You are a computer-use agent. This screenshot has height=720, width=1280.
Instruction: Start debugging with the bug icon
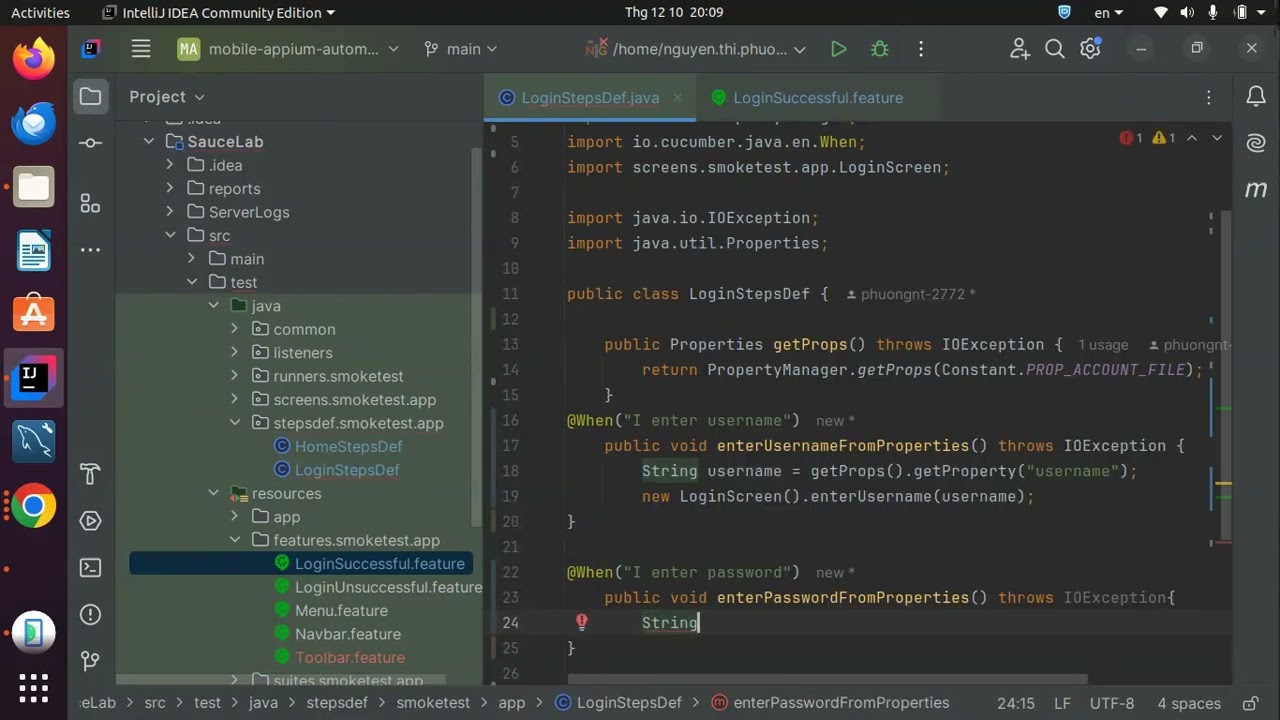(879, 48)
